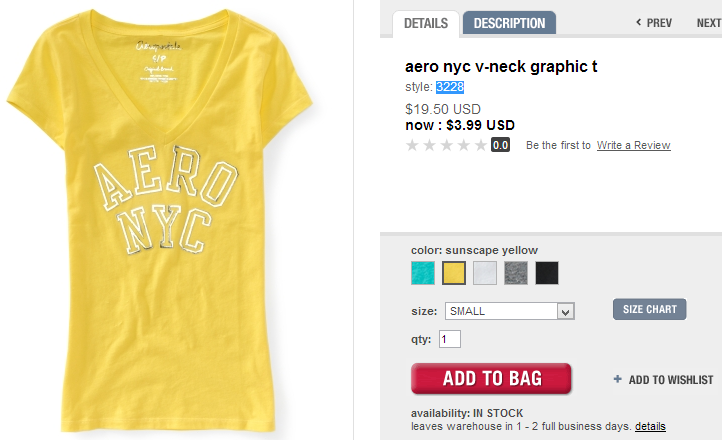Click the fifth rating star
722x440 pixels.
(480, 145)
